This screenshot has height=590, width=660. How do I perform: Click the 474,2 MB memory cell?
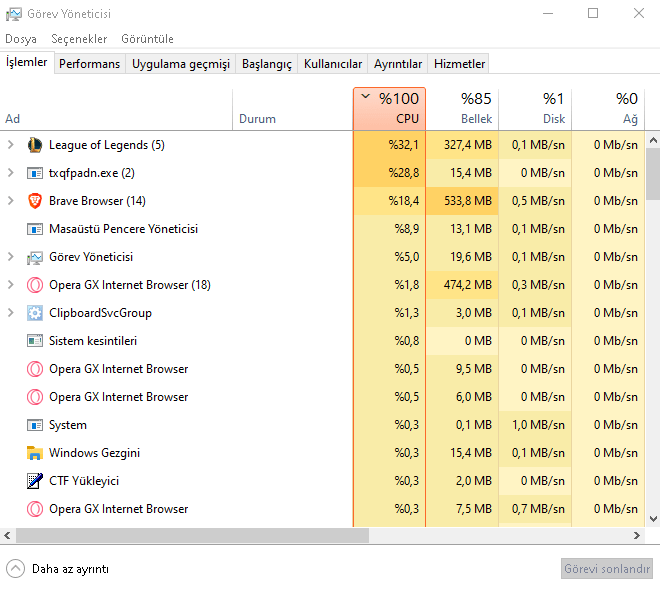pyautogui.click(x=462, y=285)
